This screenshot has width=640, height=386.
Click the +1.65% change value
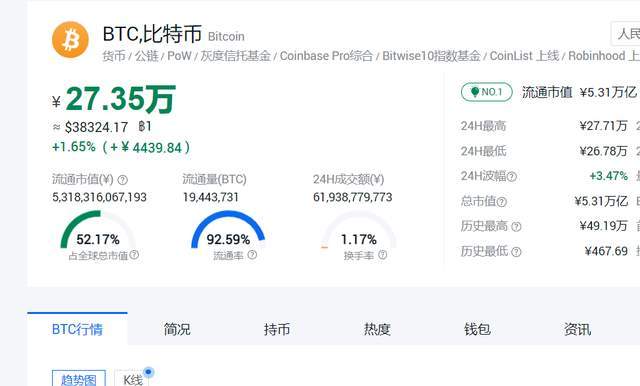[x=74, y=146]
